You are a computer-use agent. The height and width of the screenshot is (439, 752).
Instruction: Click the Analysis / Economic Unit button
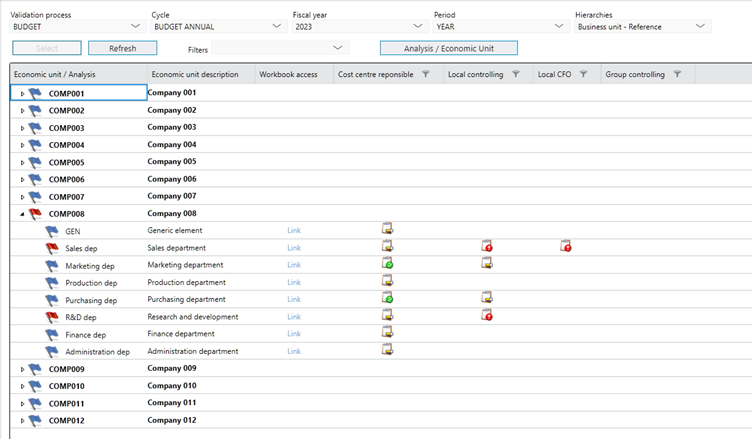tap(448, 48)
